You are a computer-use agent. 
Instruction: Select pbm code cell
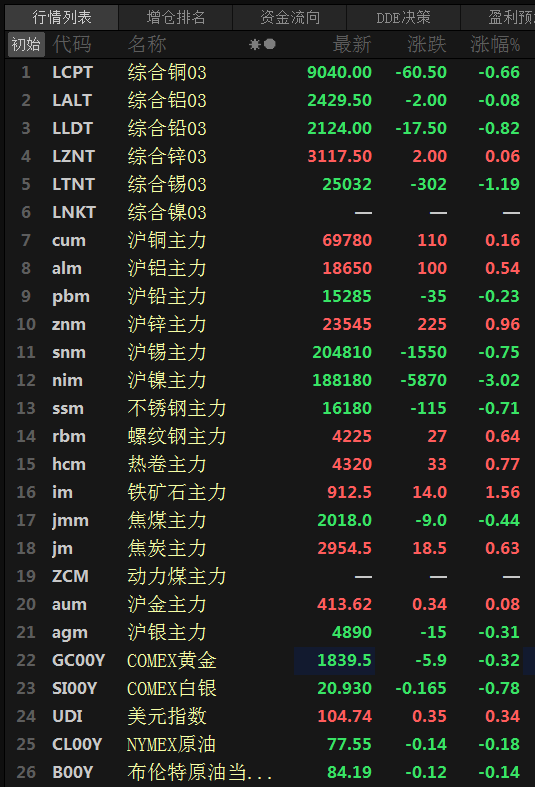71,297
